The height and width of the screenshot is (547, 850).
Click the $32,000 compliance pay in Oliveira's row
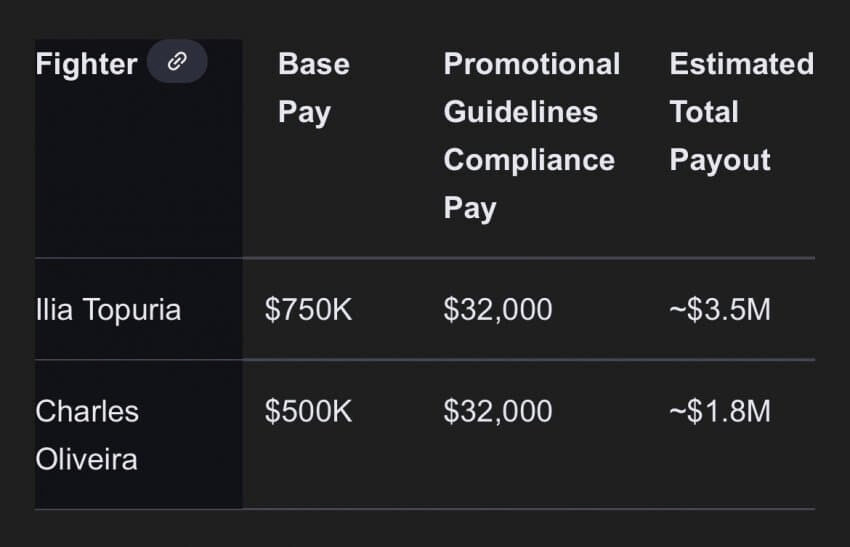pos(497,411)
